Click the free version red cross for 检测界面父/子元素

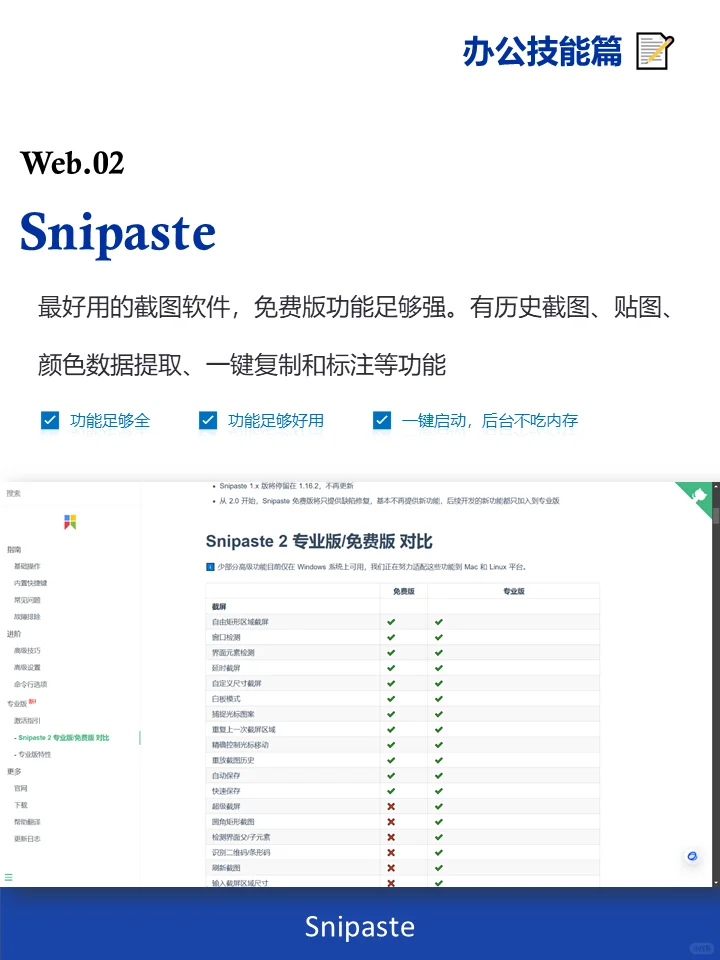tap(391, 837)
